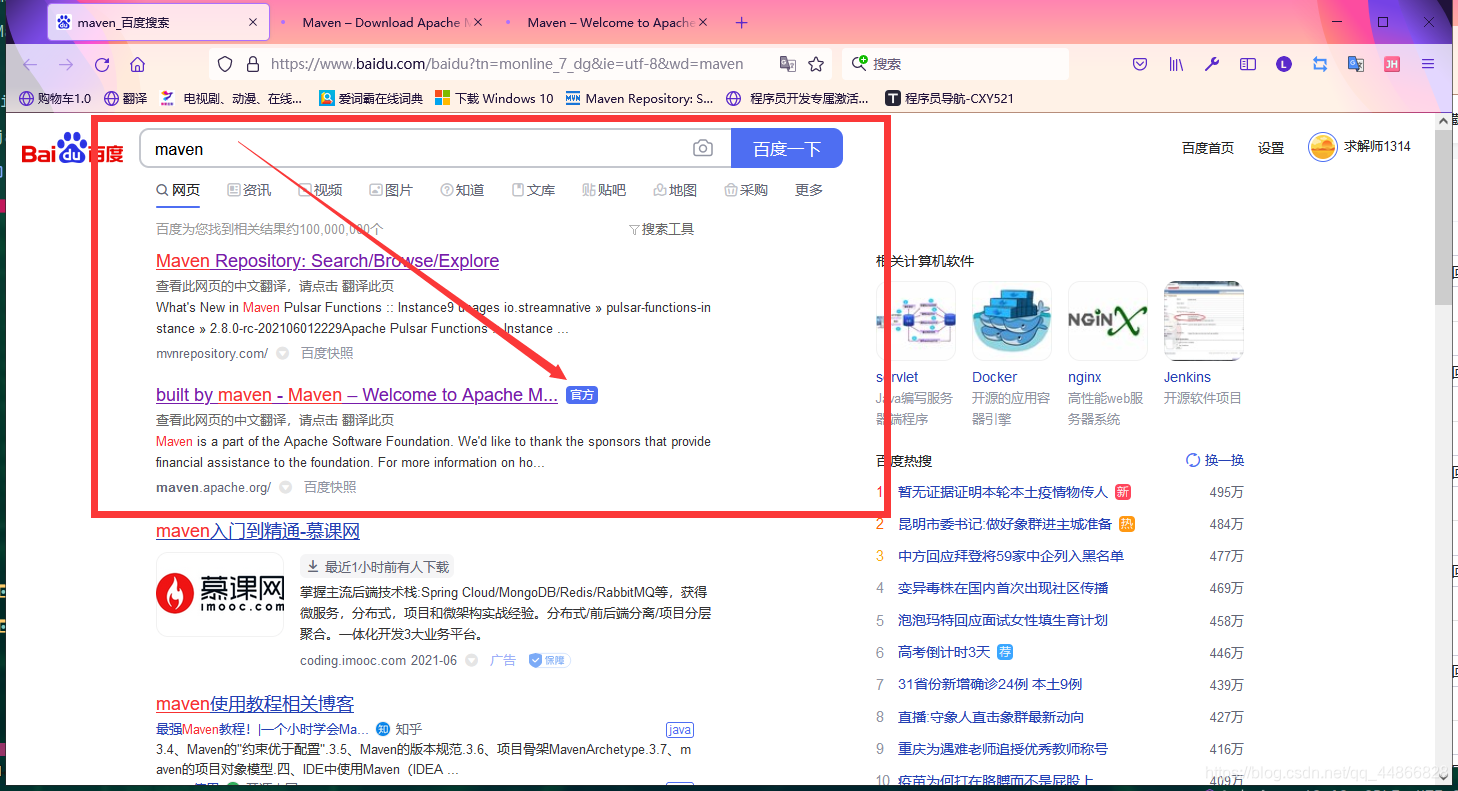
Task: Go back to the previous page
Action: (30, 64)
